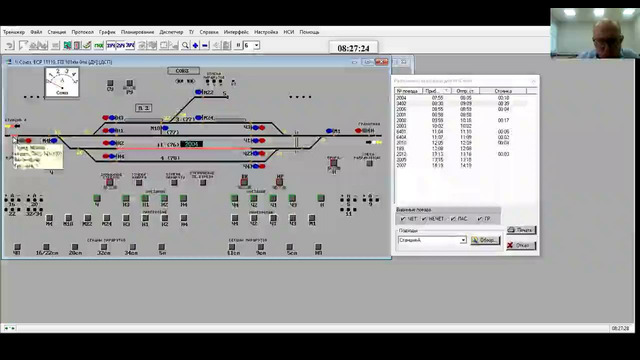The image size is (640, 360).
Task: Open the Настройка menu
Action: click(266, 32)
